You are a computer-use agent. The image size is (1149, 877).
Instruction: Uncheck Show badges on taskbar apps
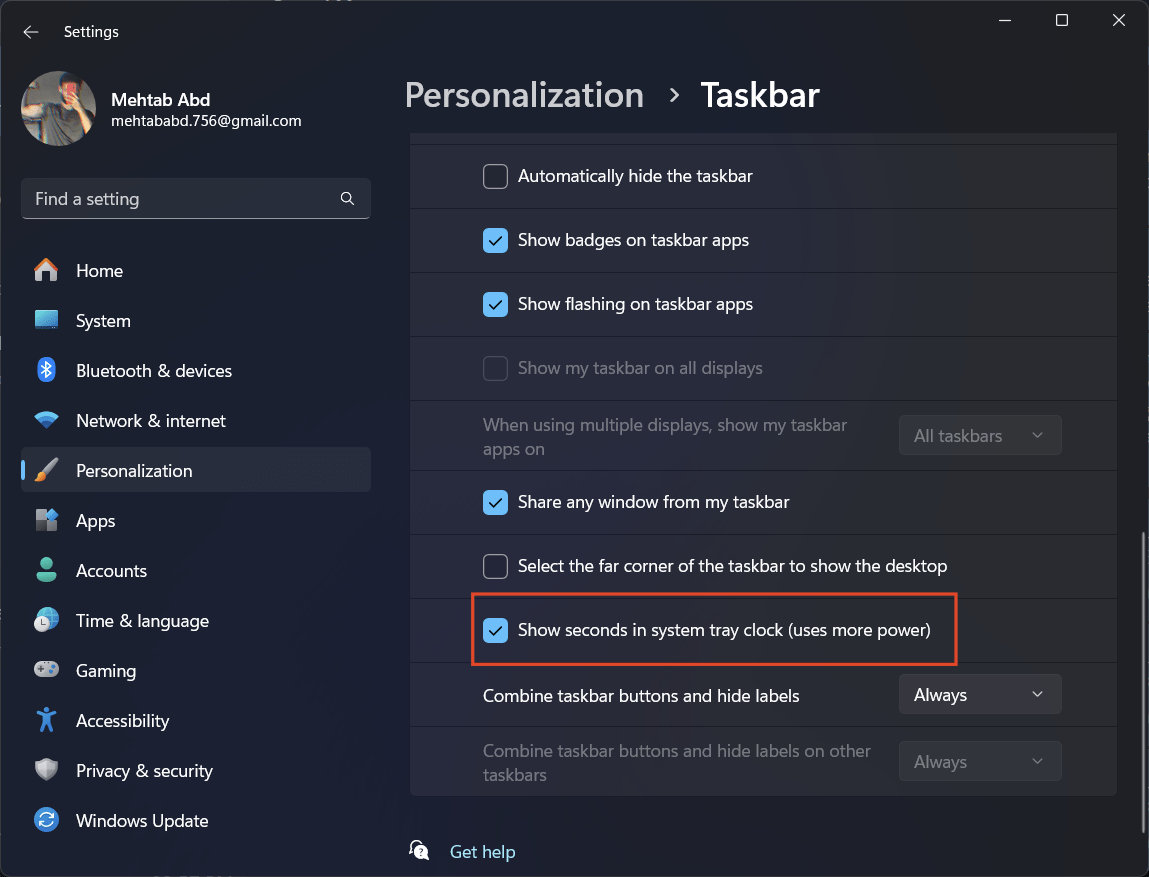495,241
